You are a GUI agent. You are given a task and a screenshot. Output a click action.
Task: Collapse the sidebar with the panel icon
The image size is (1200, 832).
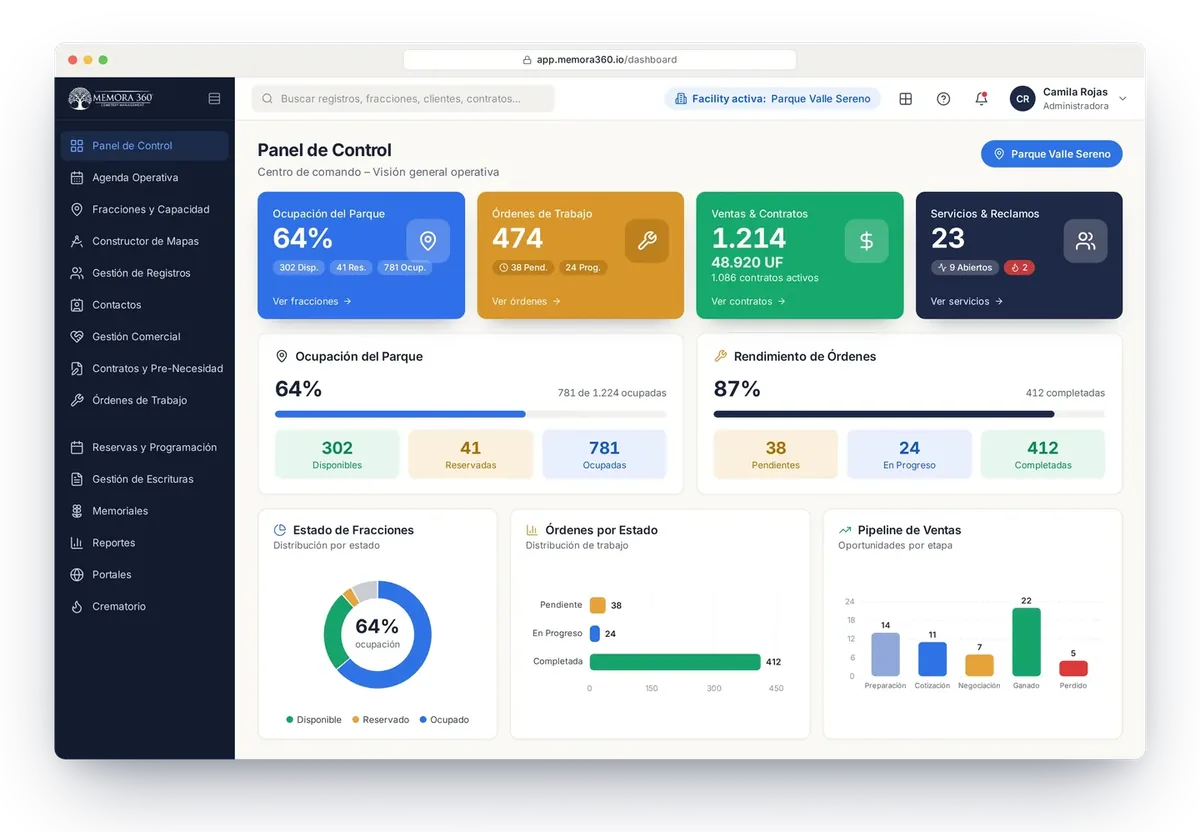pyautogui.click(x=214, y=99)
